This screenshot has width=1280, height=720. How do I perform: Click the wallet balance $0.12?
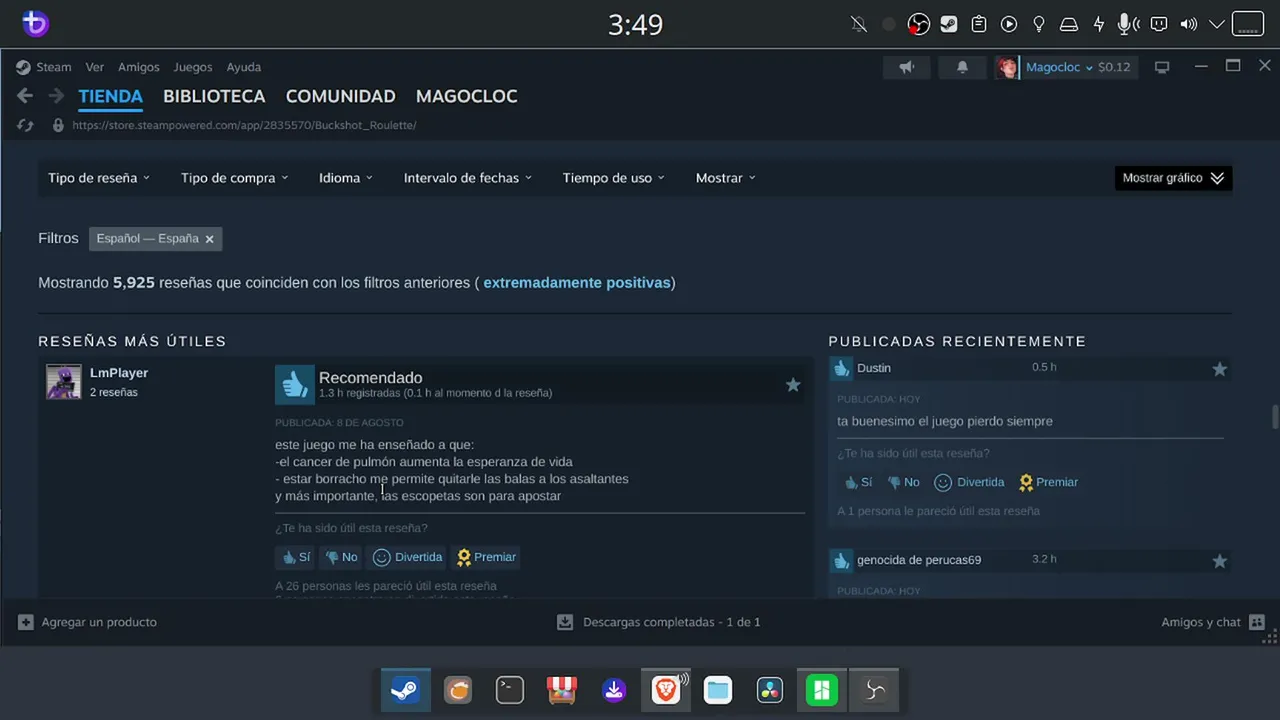point(1114,67)
